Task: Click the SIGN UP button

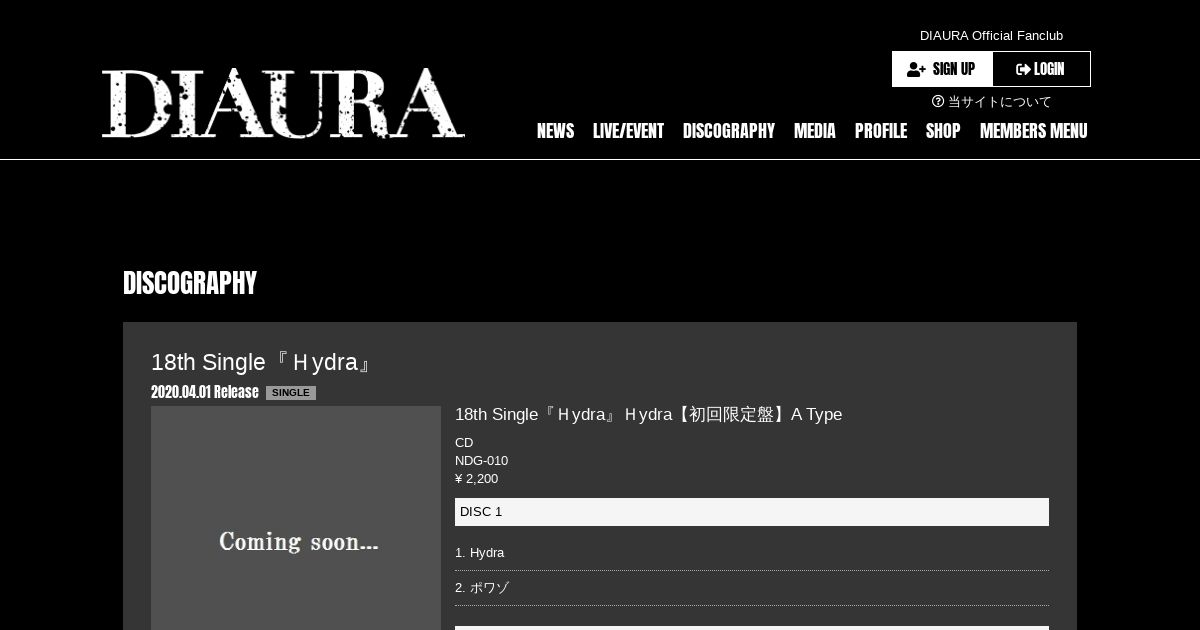Action: click(x=942, y=69)
